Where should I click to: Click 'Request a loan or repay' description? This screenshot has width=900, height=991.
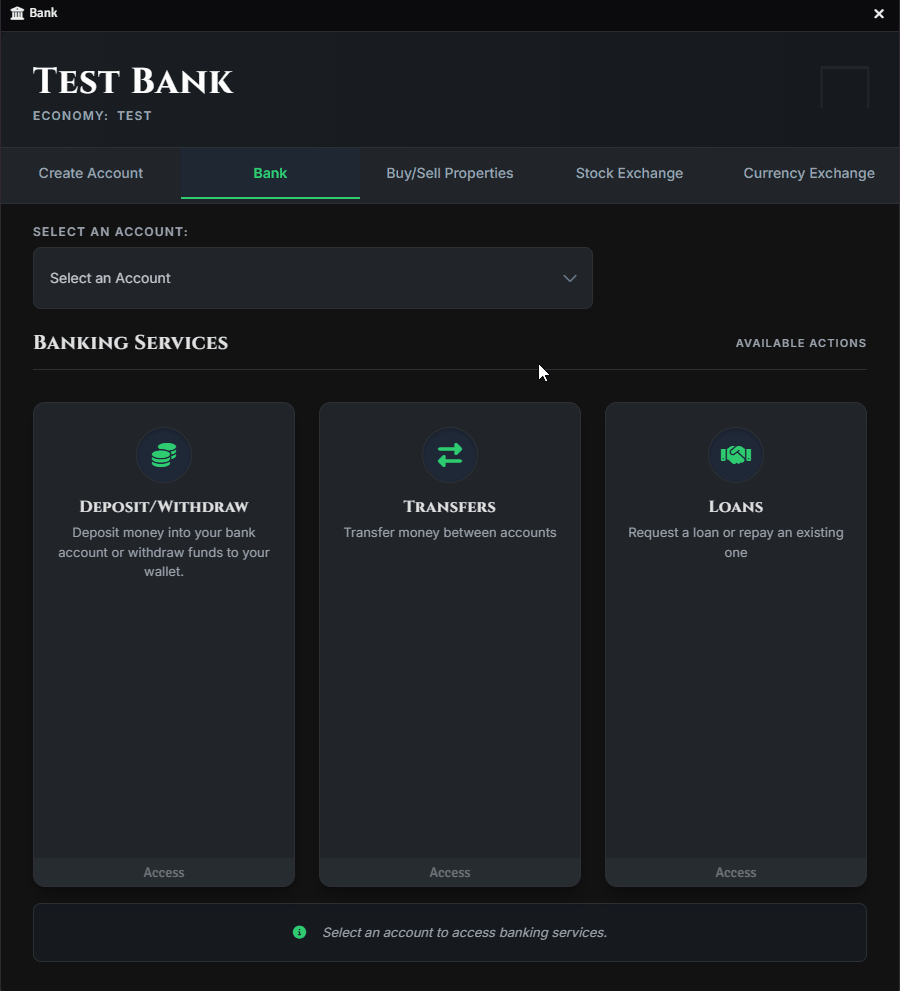pyautogui.click(x=736, y=542)
